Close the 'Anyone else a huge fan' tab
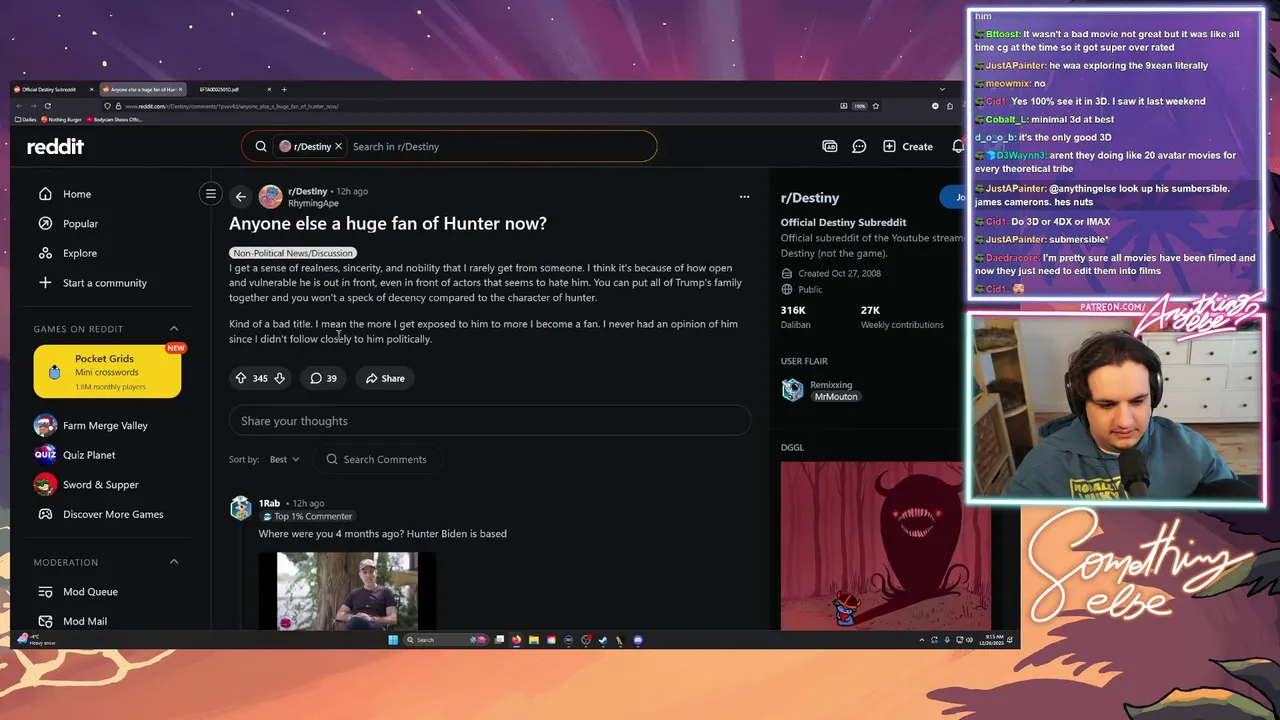The image size is (1280, 720). [x=181, y=90]
